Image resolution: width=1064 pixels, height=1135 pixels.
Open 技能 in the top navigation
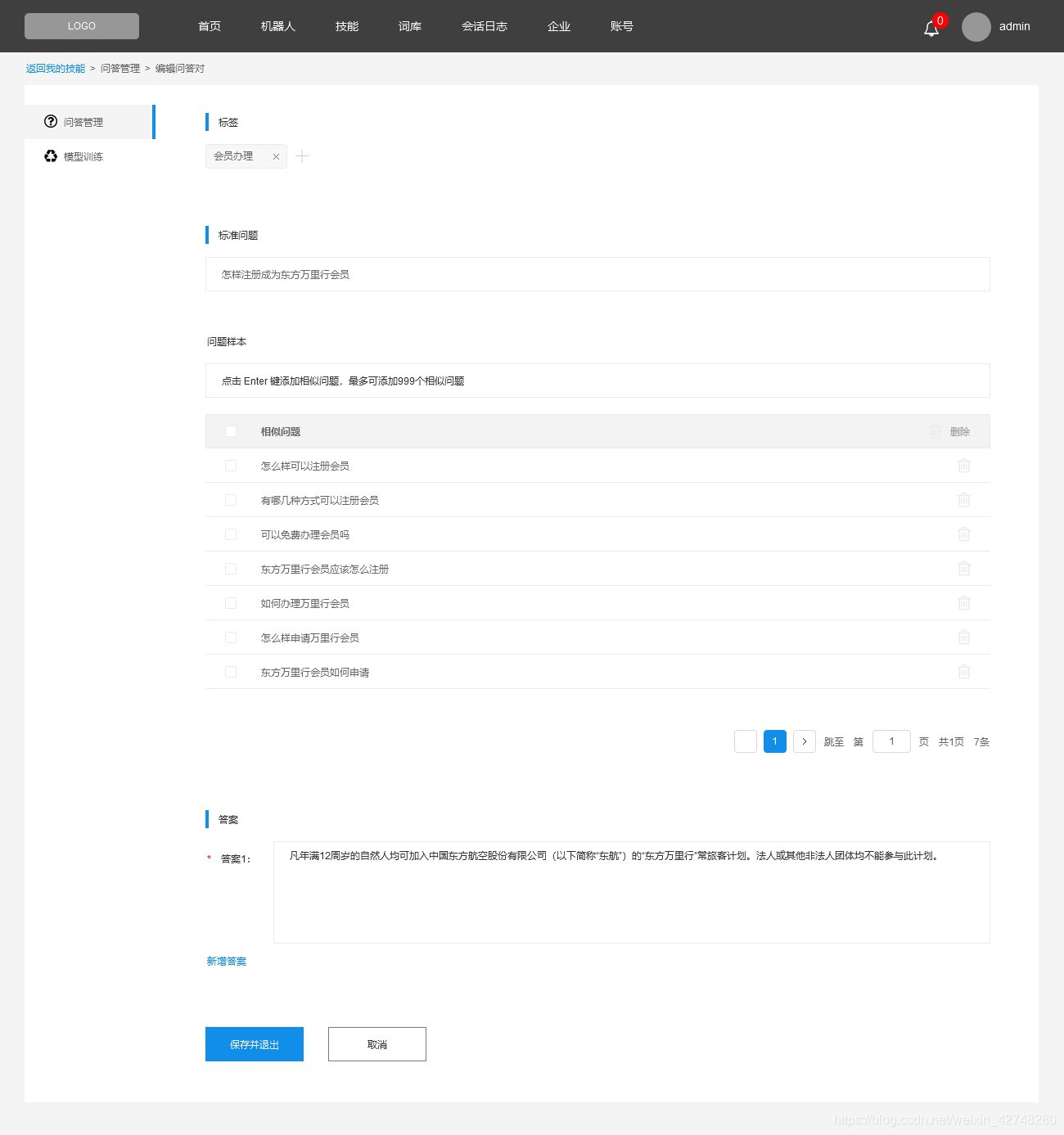click(347, 26)
